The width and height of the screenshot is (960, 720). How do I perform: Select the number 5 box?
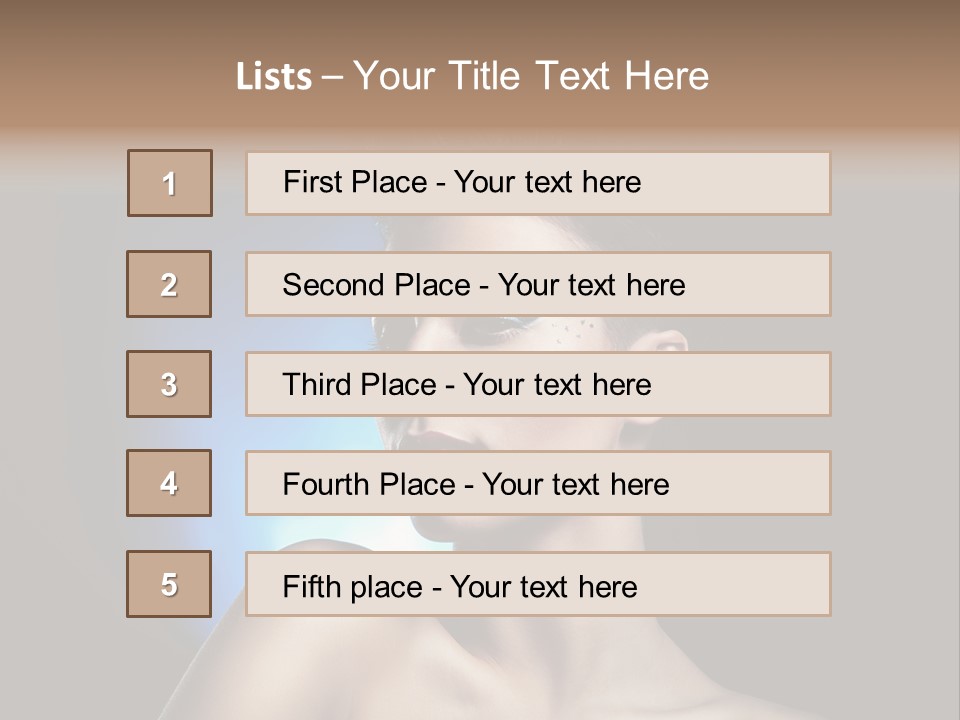(169, 584)
